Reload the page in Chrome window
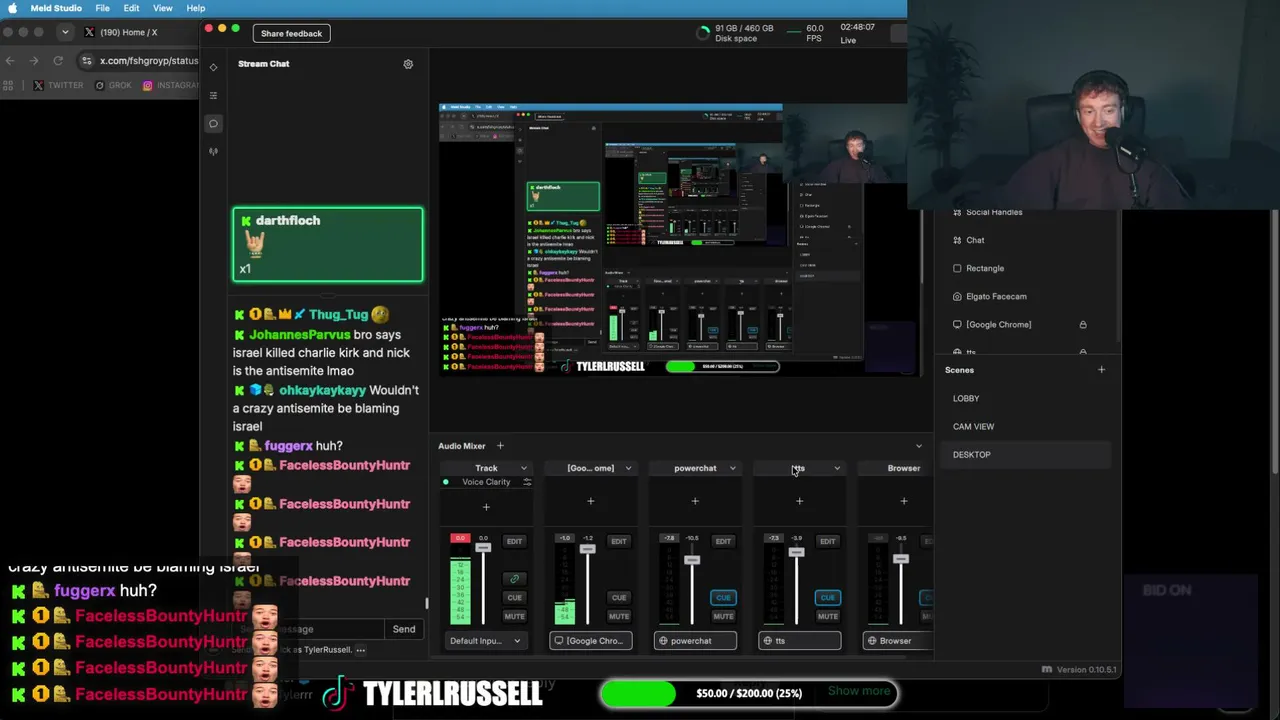 58,61
